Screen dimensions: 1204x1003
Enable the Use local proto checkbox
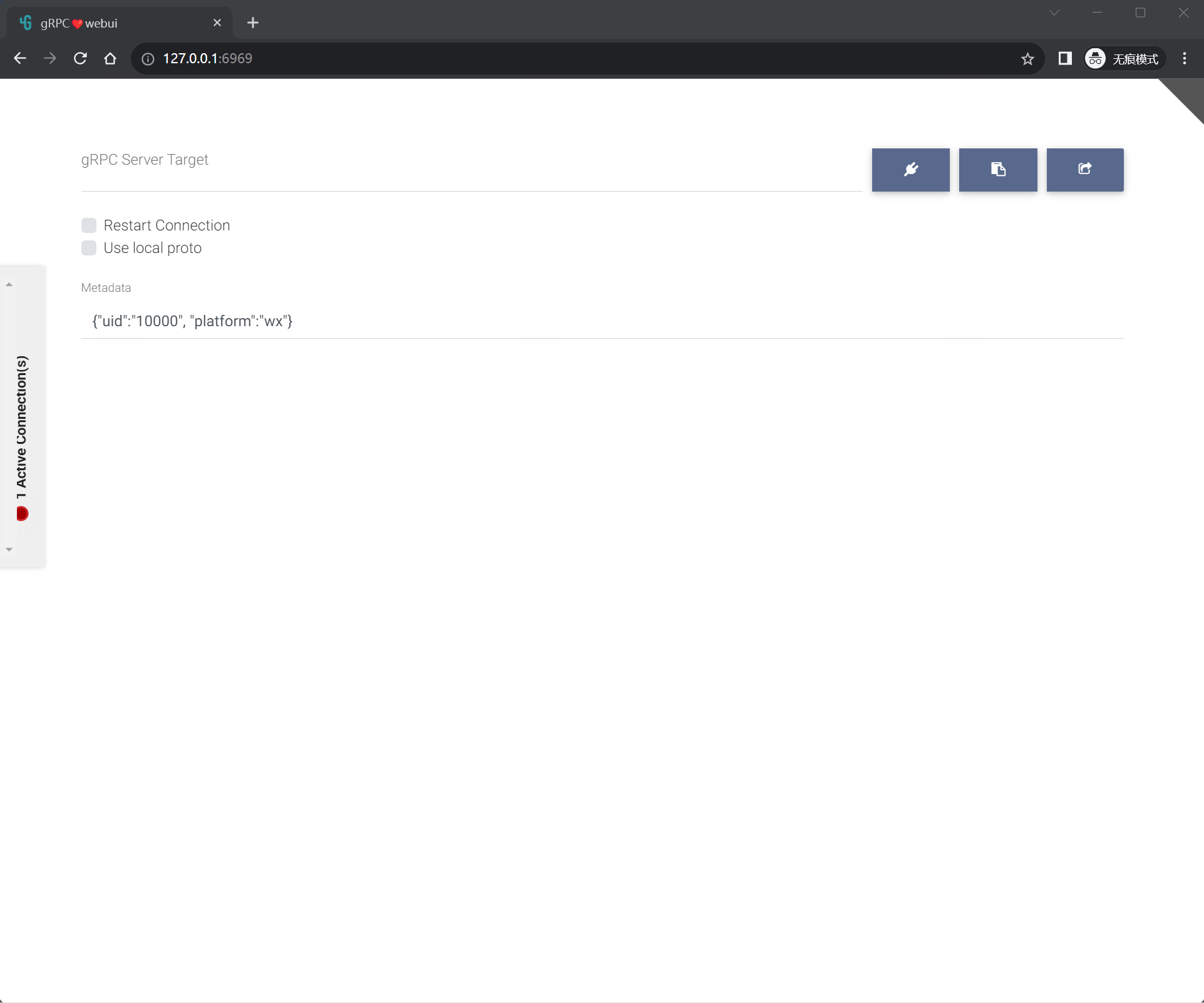pyautogui.click(x=89, y=248)
